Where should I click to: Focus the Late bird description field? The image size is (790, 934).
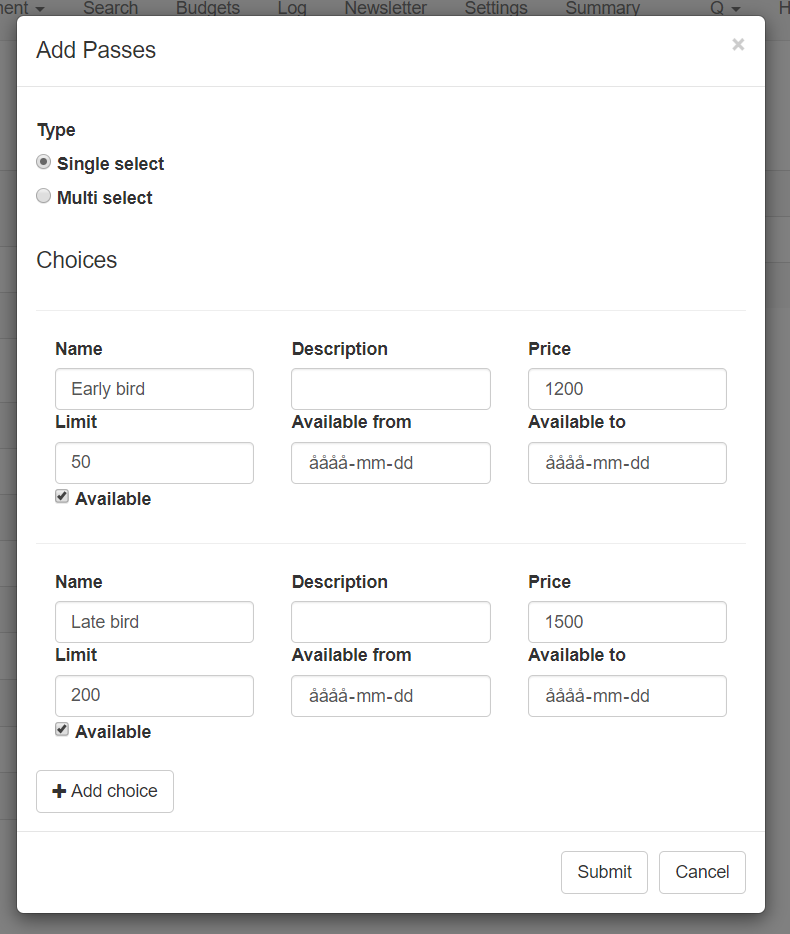391,622
